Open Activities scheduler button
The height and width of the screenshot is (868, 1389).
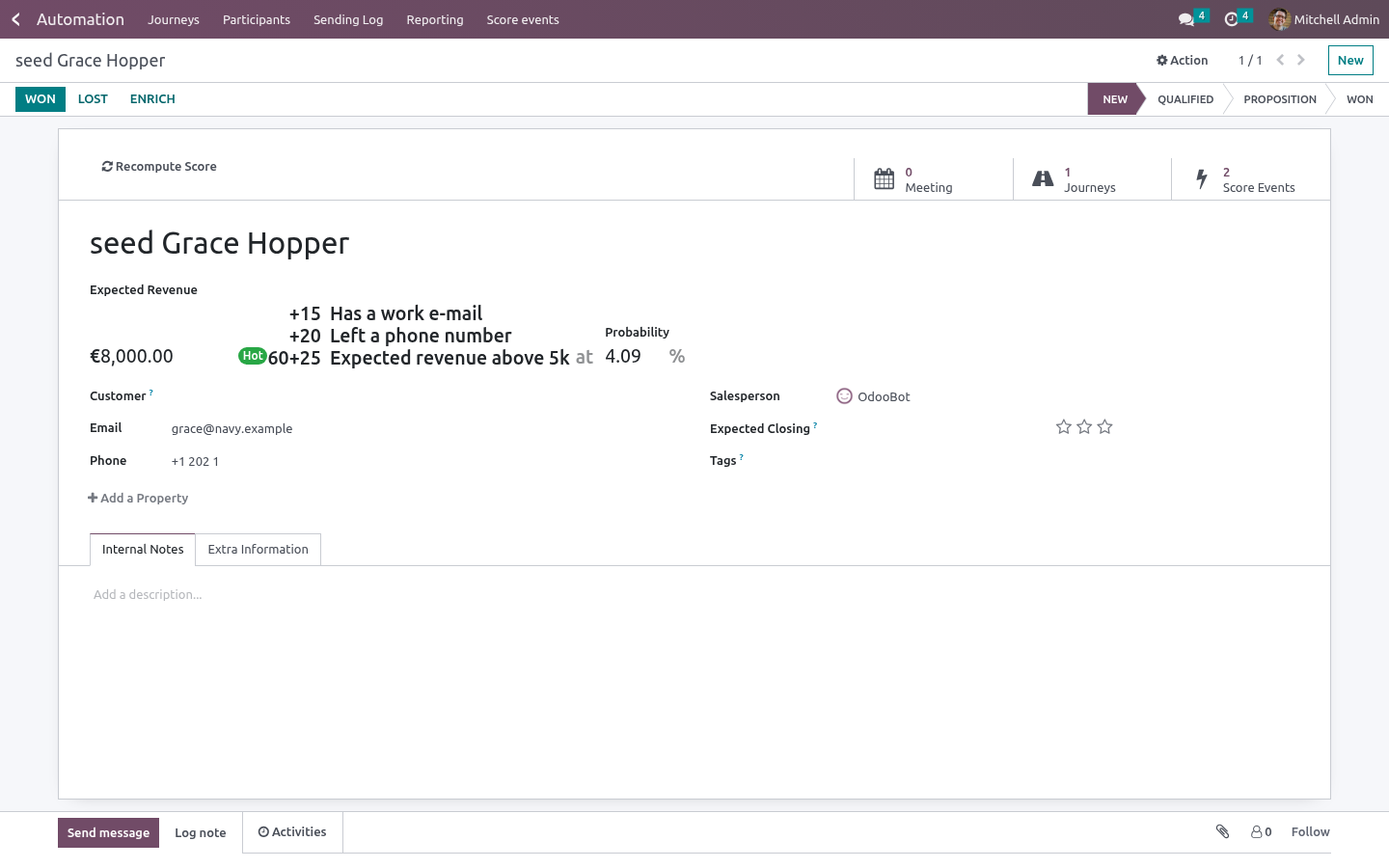(292, 832)
